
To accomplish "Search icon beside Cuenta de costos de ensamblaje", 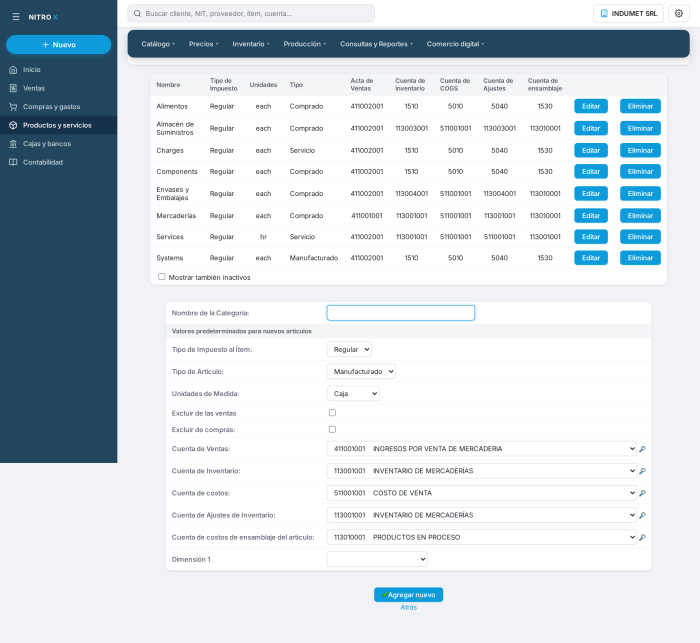I will click(x=642, y=537).
